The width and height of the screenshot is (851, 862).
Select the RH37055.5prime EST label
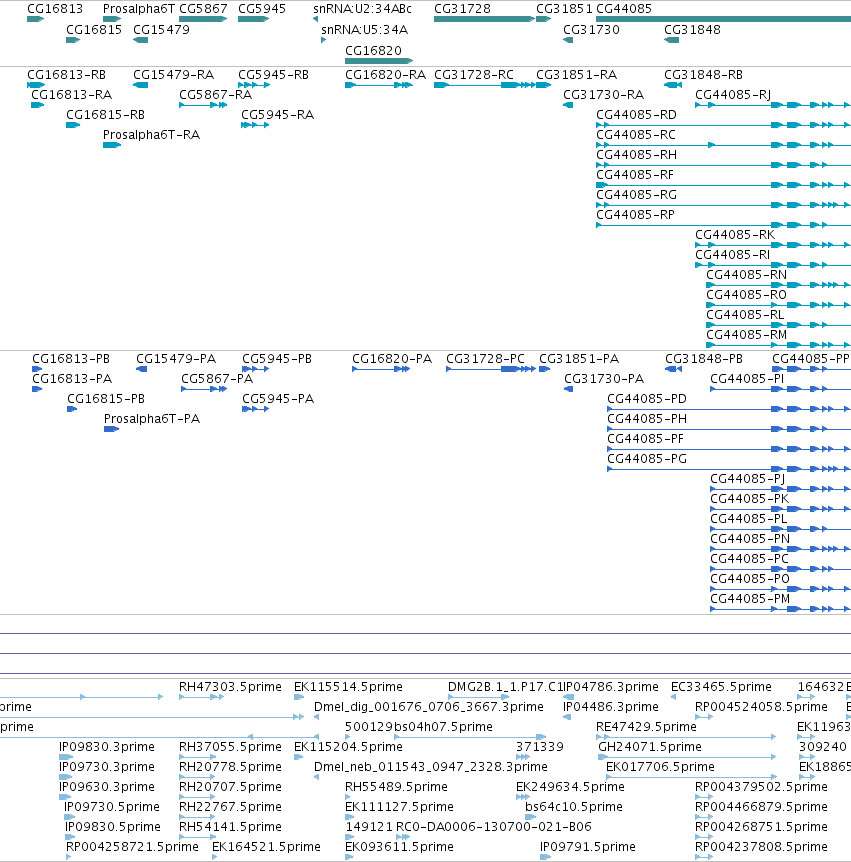click(x=230, y=747)
